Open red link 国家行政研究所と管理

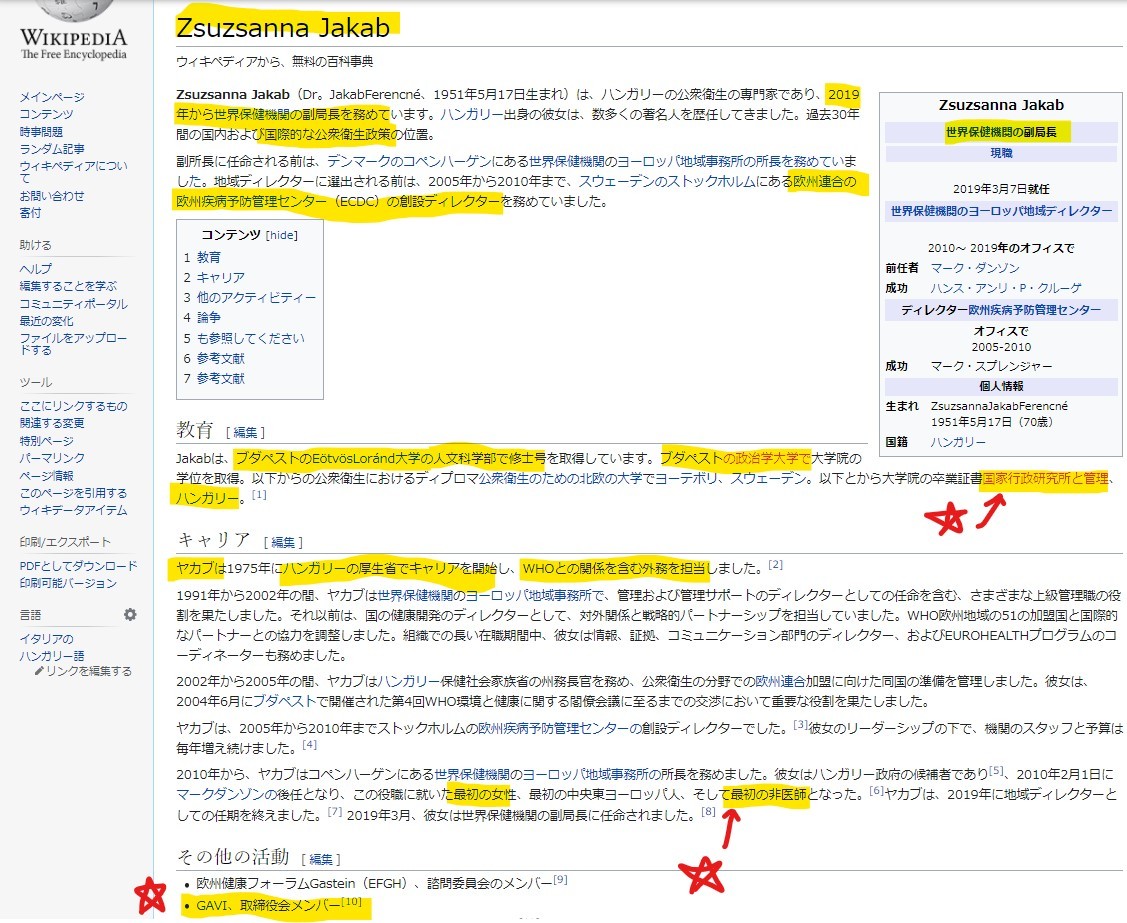click(1045, 478)
